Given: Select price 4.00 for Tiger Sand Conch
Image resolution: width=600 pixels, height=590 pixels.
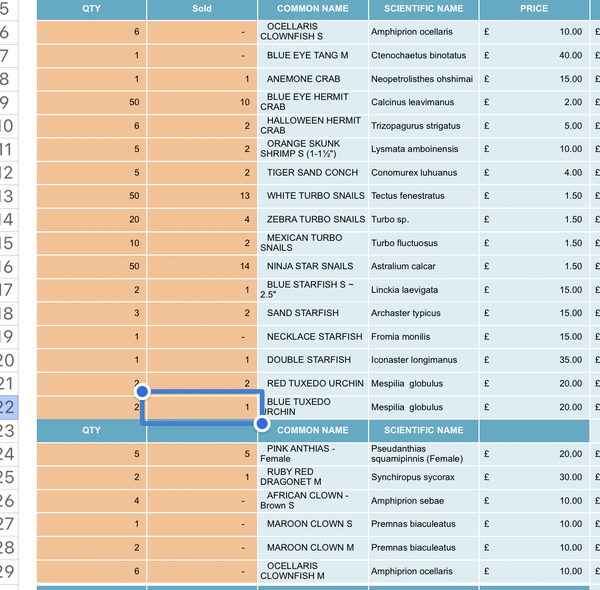Looking at the screenshot, I should pos(534,173).
